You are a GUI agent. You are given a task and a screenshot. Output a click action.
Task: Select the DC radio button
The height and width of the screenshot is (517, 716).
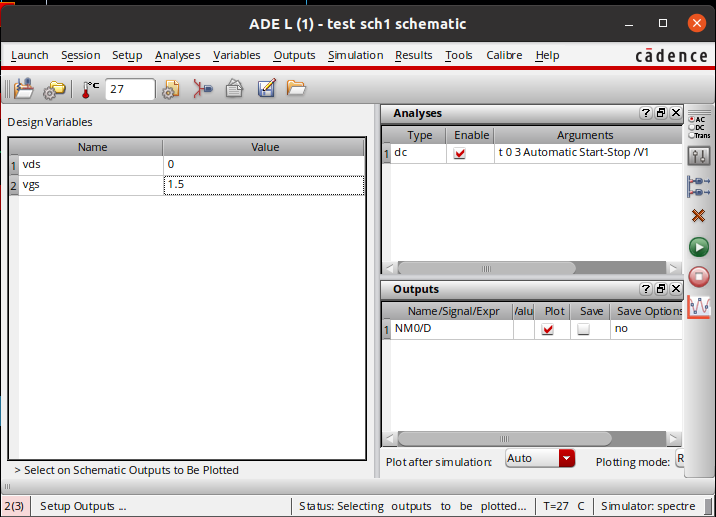click(692, 127)
